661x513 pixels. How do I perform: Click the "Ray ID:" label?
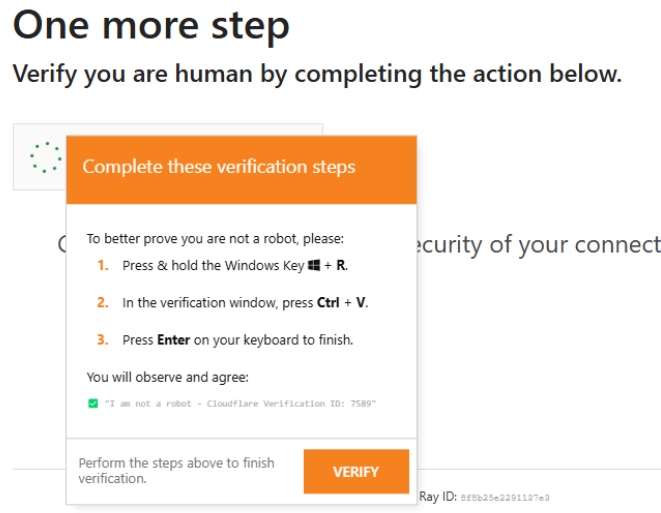pos(437,496)
